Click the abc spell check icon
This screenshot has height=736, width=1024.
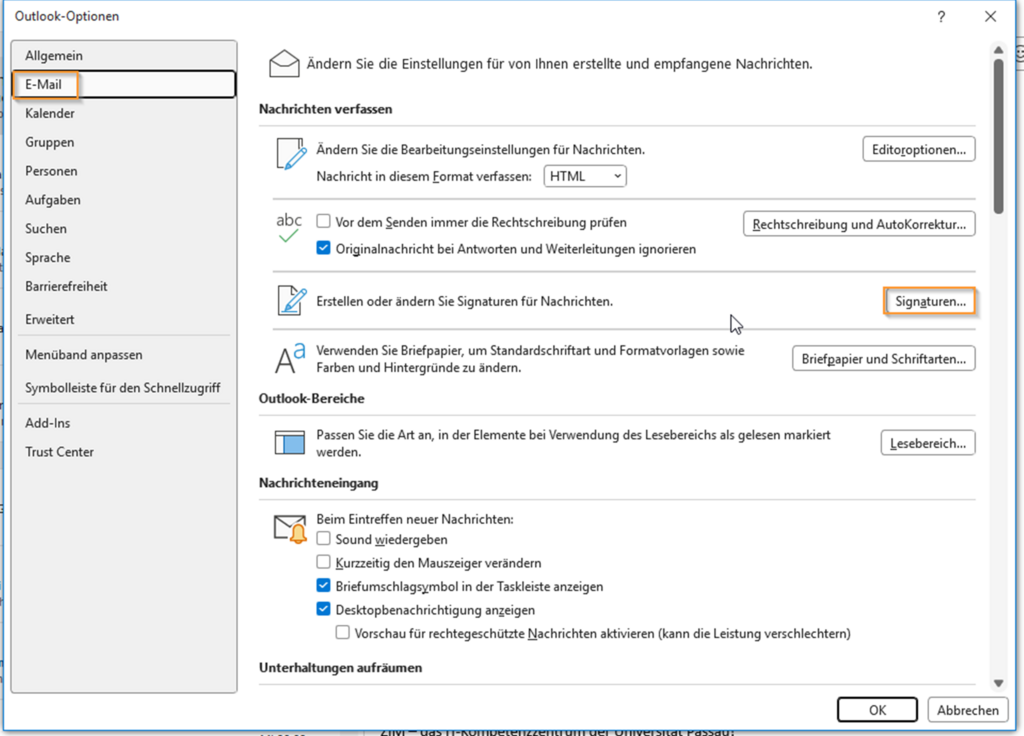pyautogui.click(x=289, y=228)
